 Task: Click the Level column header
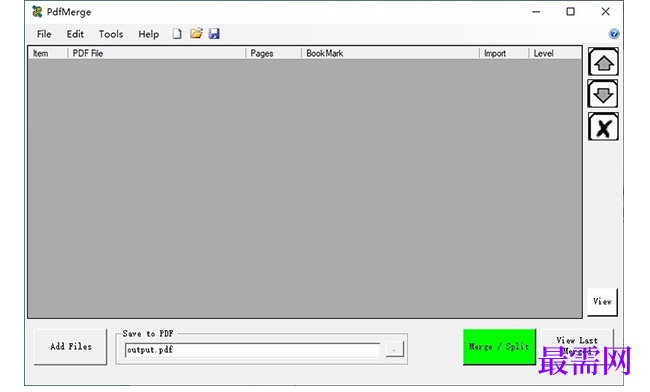pyautogui.click(x=555, y=53)
